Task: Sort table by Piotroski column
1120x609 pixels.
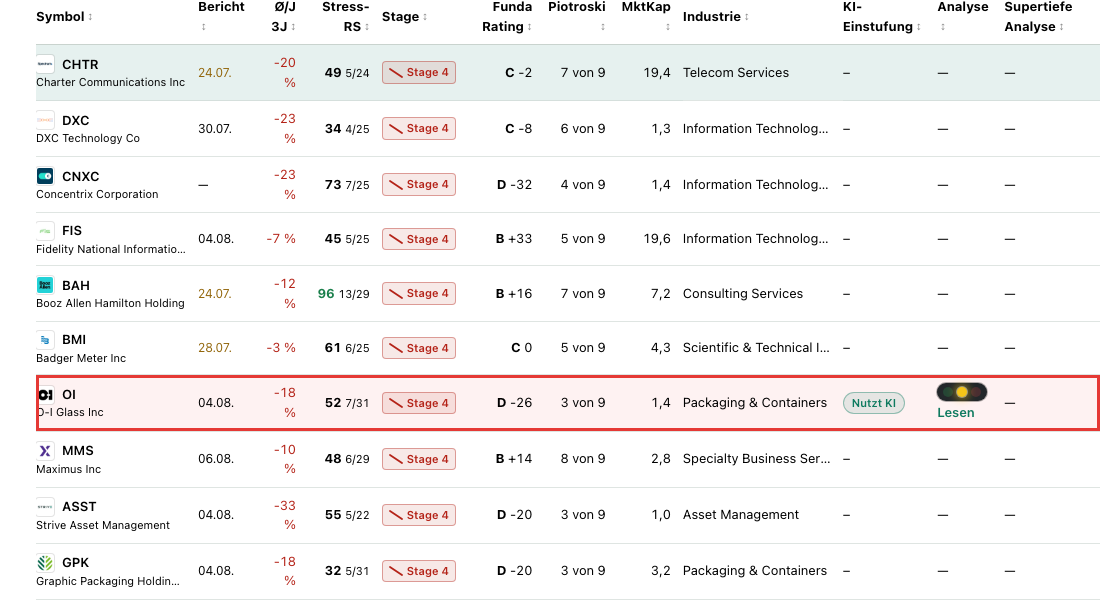Action: click(x=576, y=16)
